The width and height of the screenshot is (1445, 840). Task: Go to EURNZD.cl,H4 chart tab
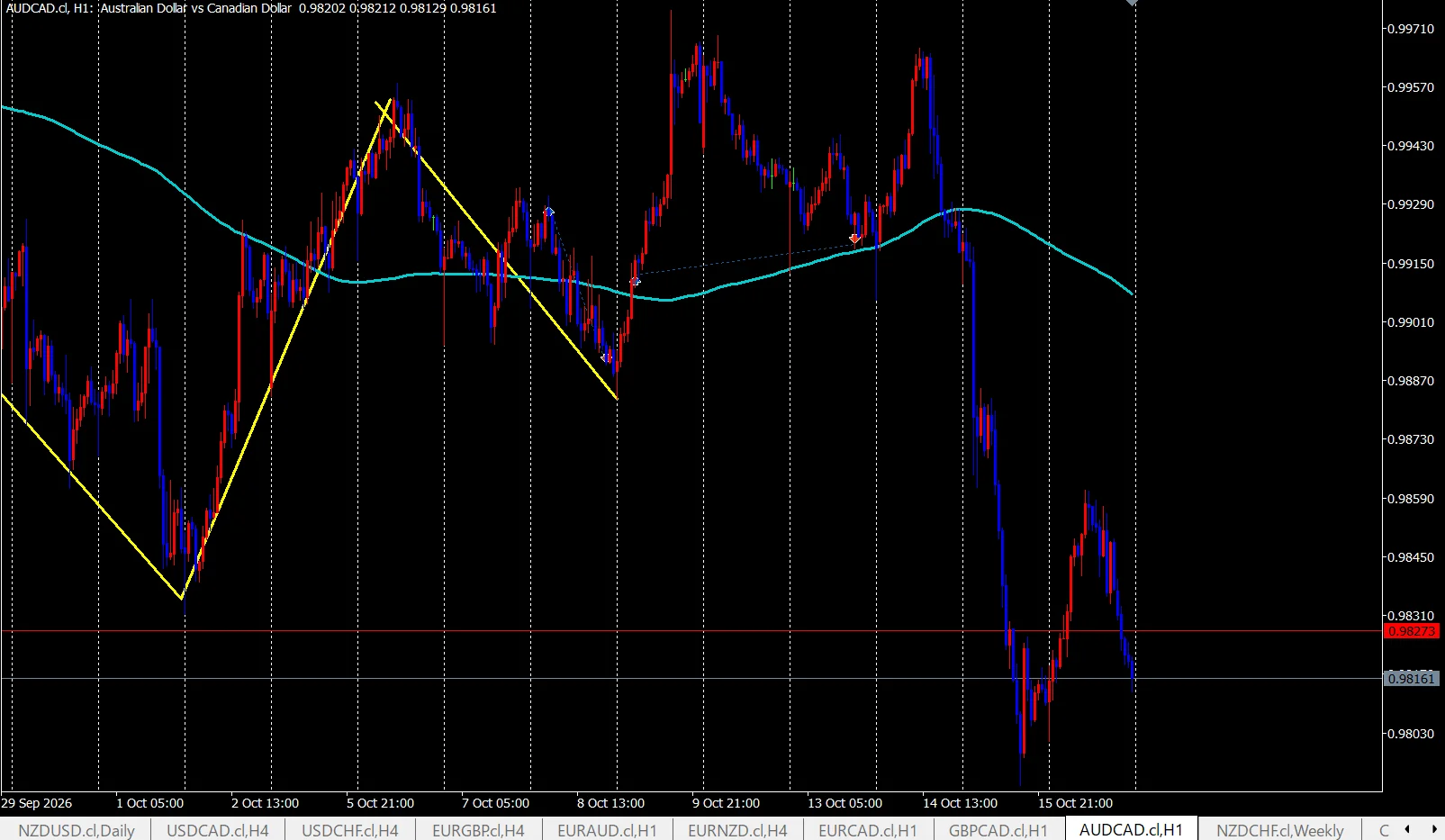pos(737,830)
